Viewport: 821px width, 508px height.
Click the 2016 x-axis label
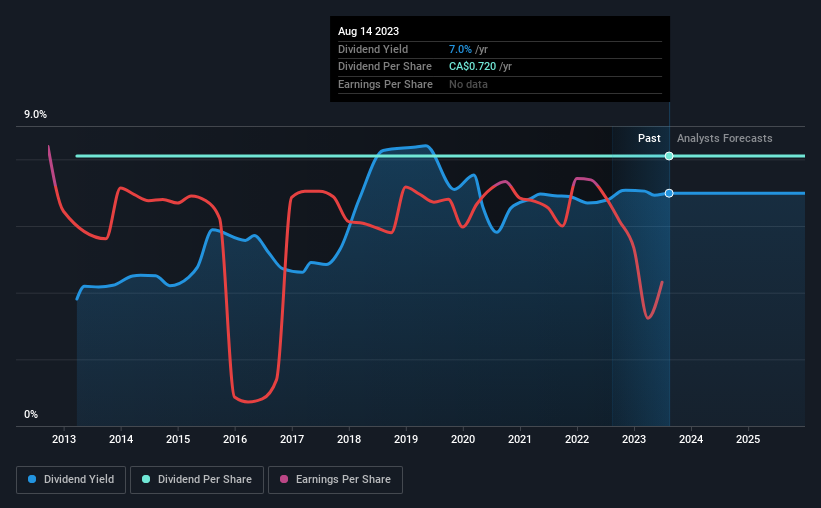(235, 439)
